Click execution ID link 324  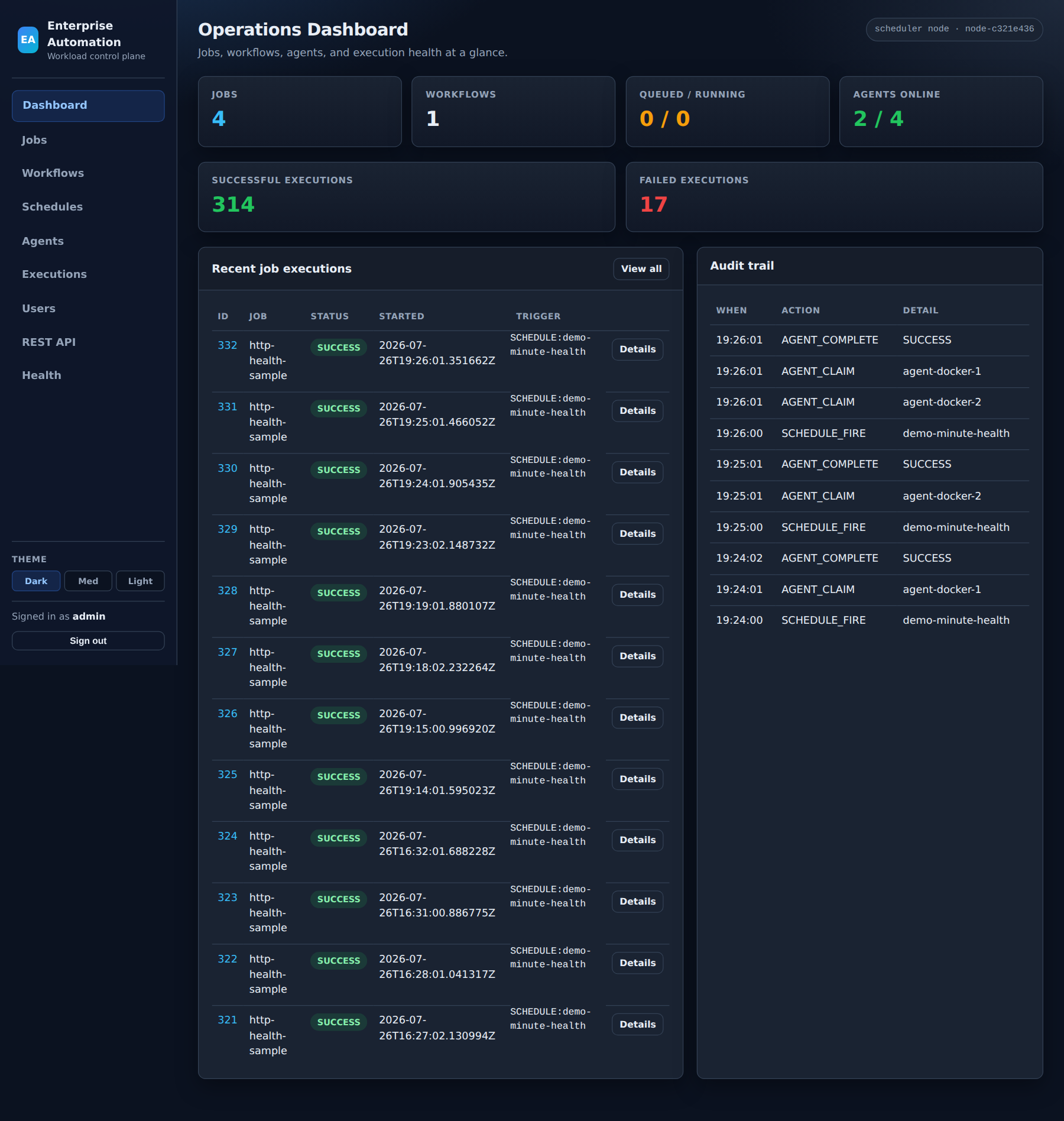point(227,836)
